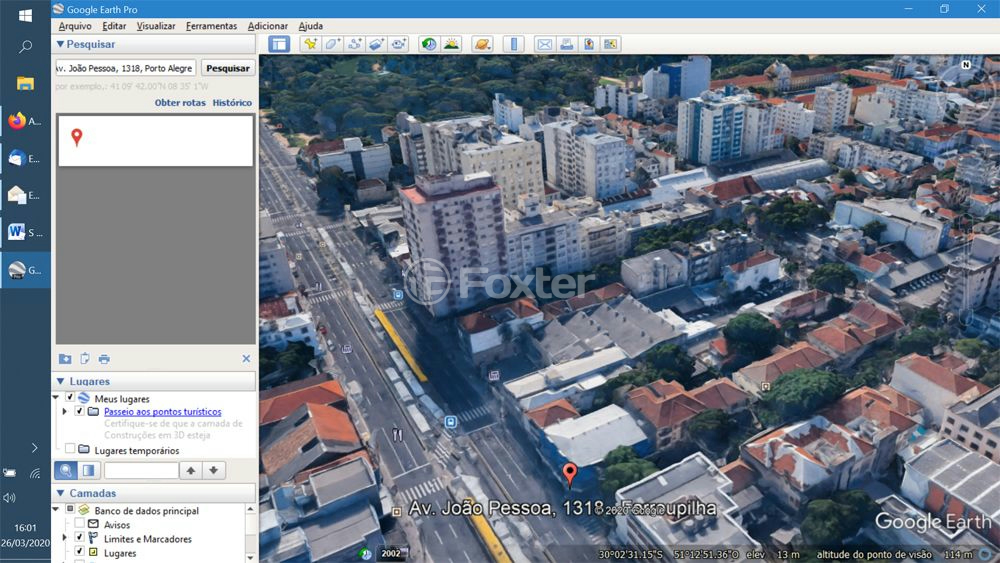The image size is (1000, 563).
Task: Toggle the Banco de dados principal checkbox
Action: 70,509
